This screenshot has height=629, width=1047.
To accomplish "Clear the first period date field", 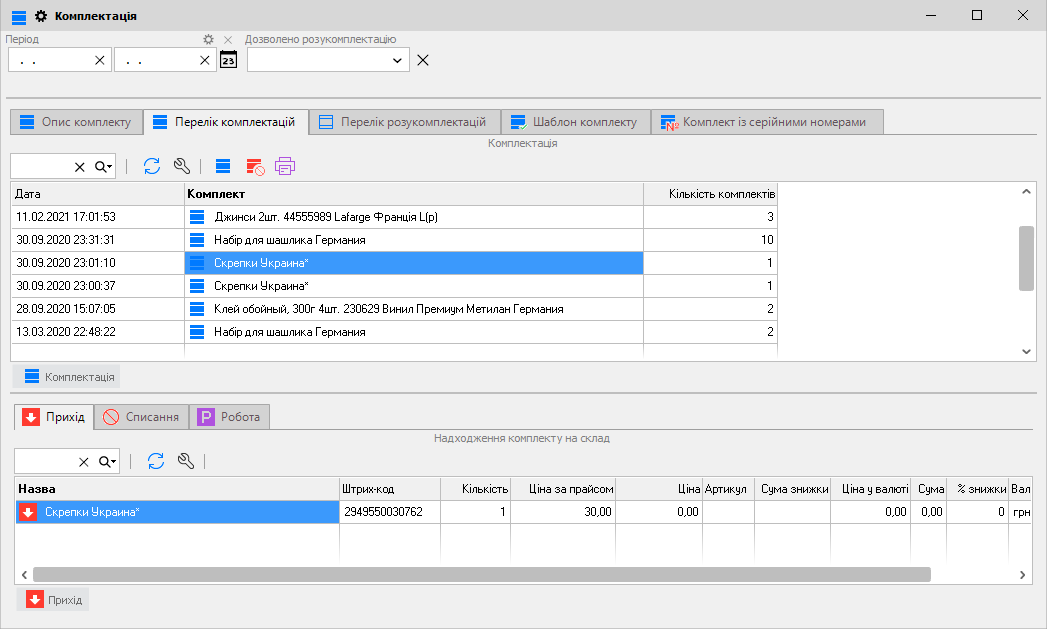I will (x=99, y=60).
